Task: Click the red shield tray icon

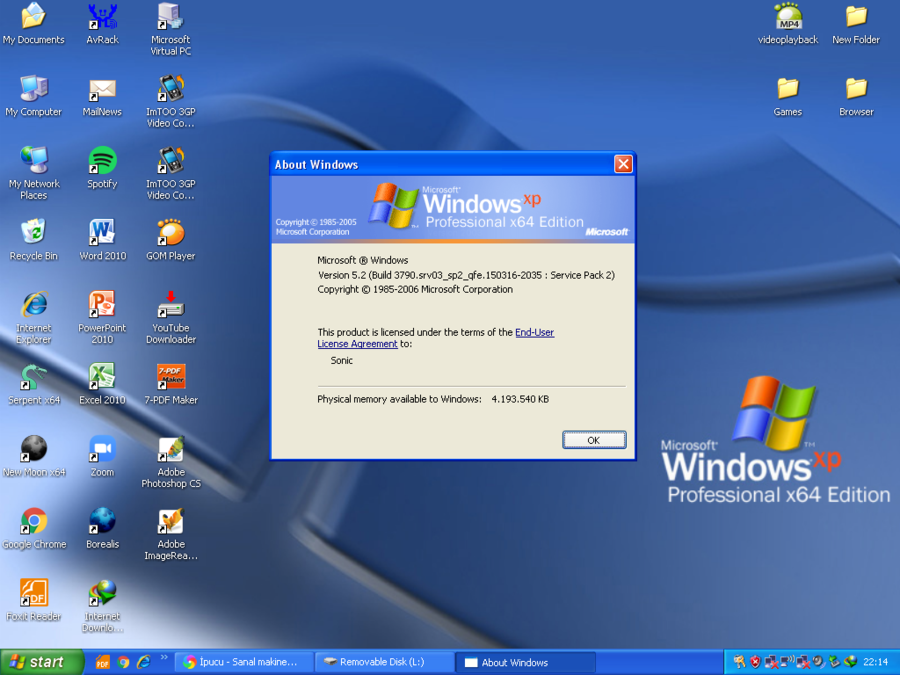Action: click(755, 662)
